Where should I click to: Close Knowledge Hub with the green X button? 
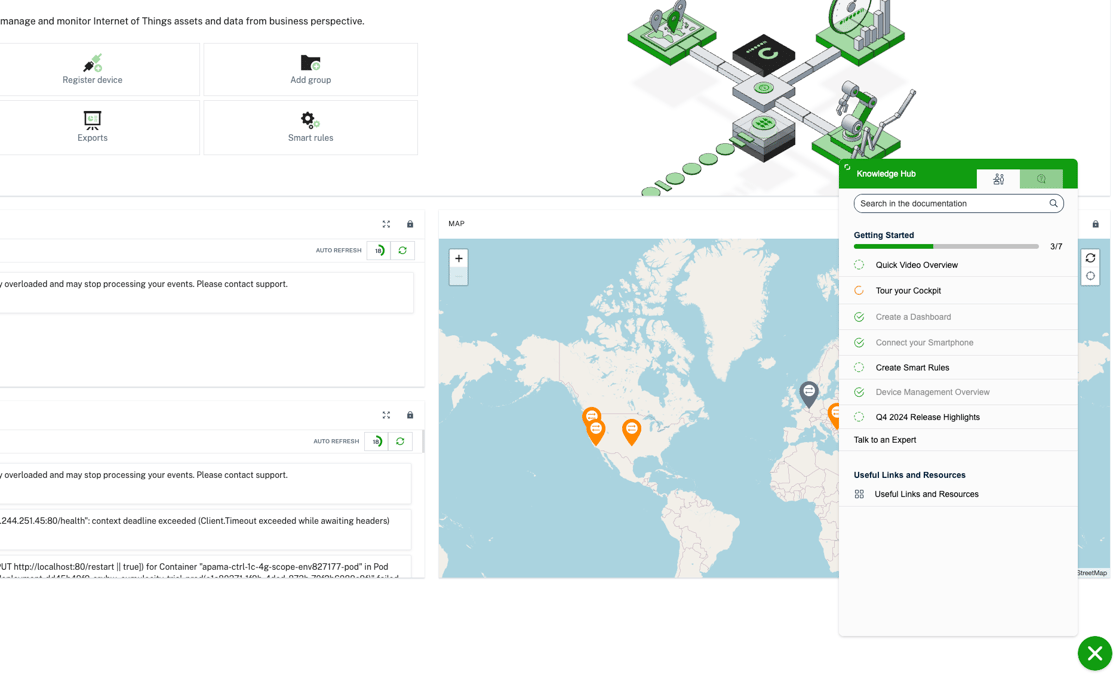click(1094, 653)
